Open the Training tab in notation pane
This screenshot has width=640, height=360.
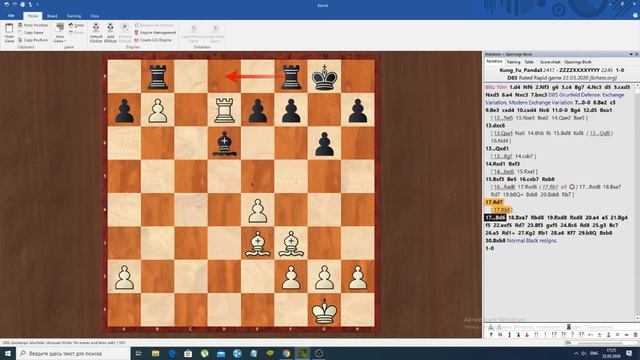click(513, 62)
